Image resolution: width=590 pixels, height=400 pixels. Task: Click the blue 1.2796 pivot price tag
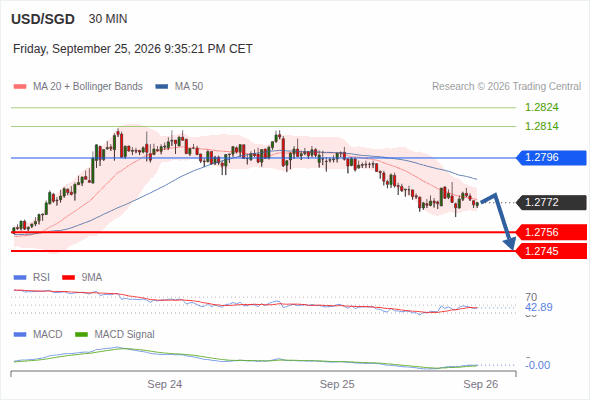tap(551, 158)
